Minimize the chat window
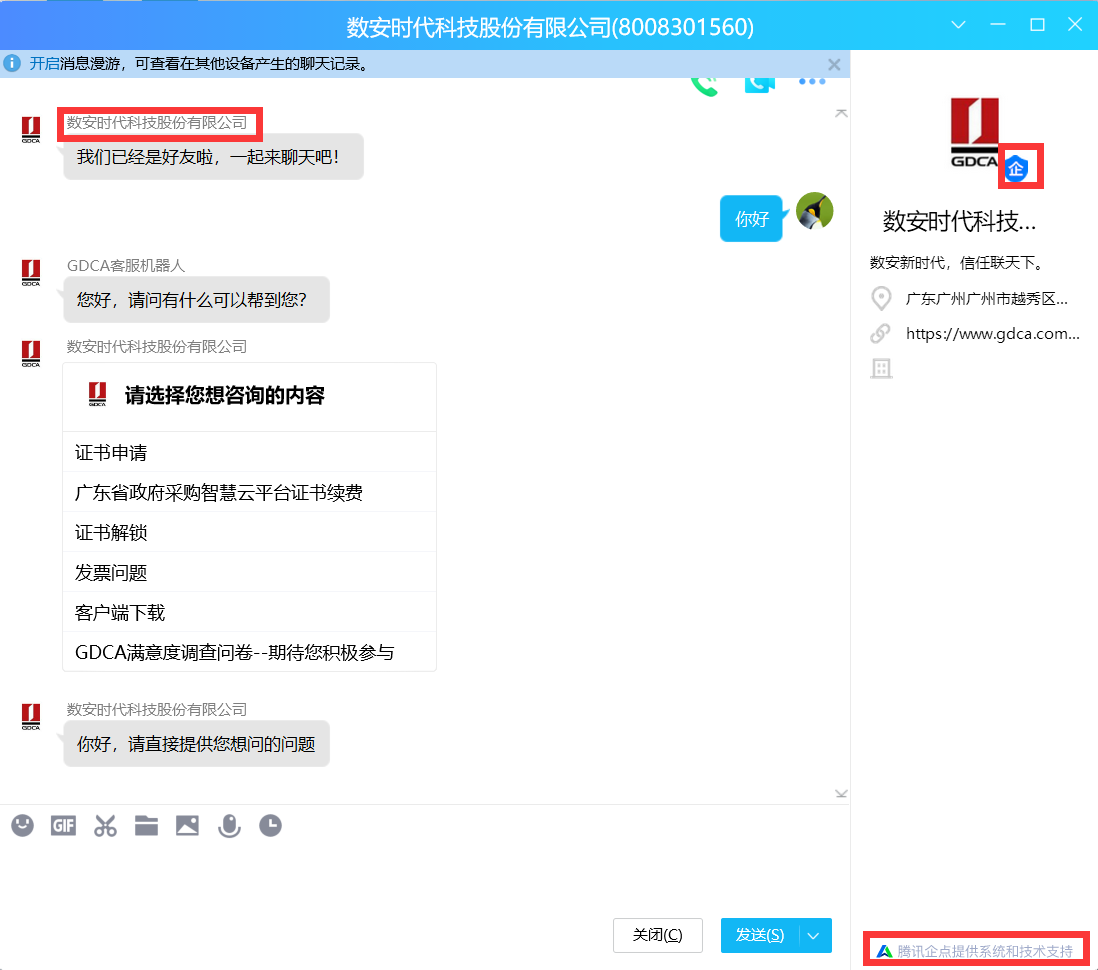This screenshot has width=1098, height=970. coord(998,25)
